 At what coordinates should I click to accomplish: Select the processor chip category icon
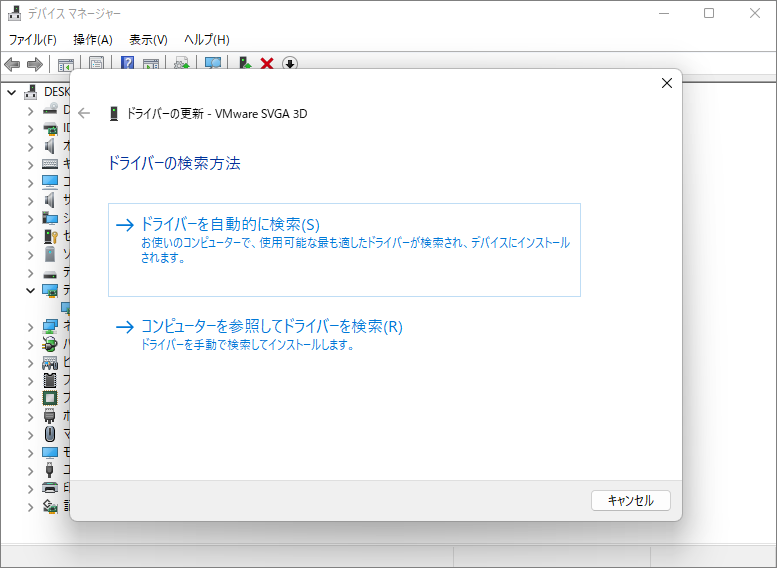coord(50,398)
